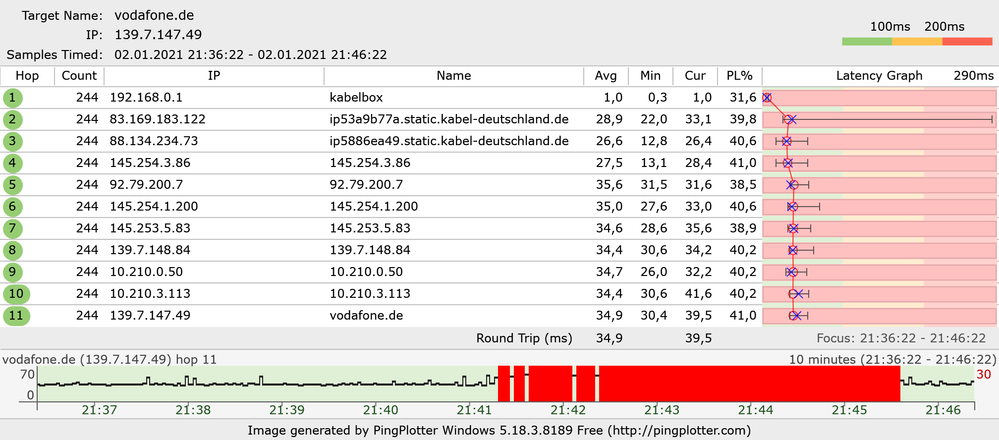This screenshot has width=999, height=440.
Task: Click Avg value 35,6 in hop 5
Action: coord(607,185)
